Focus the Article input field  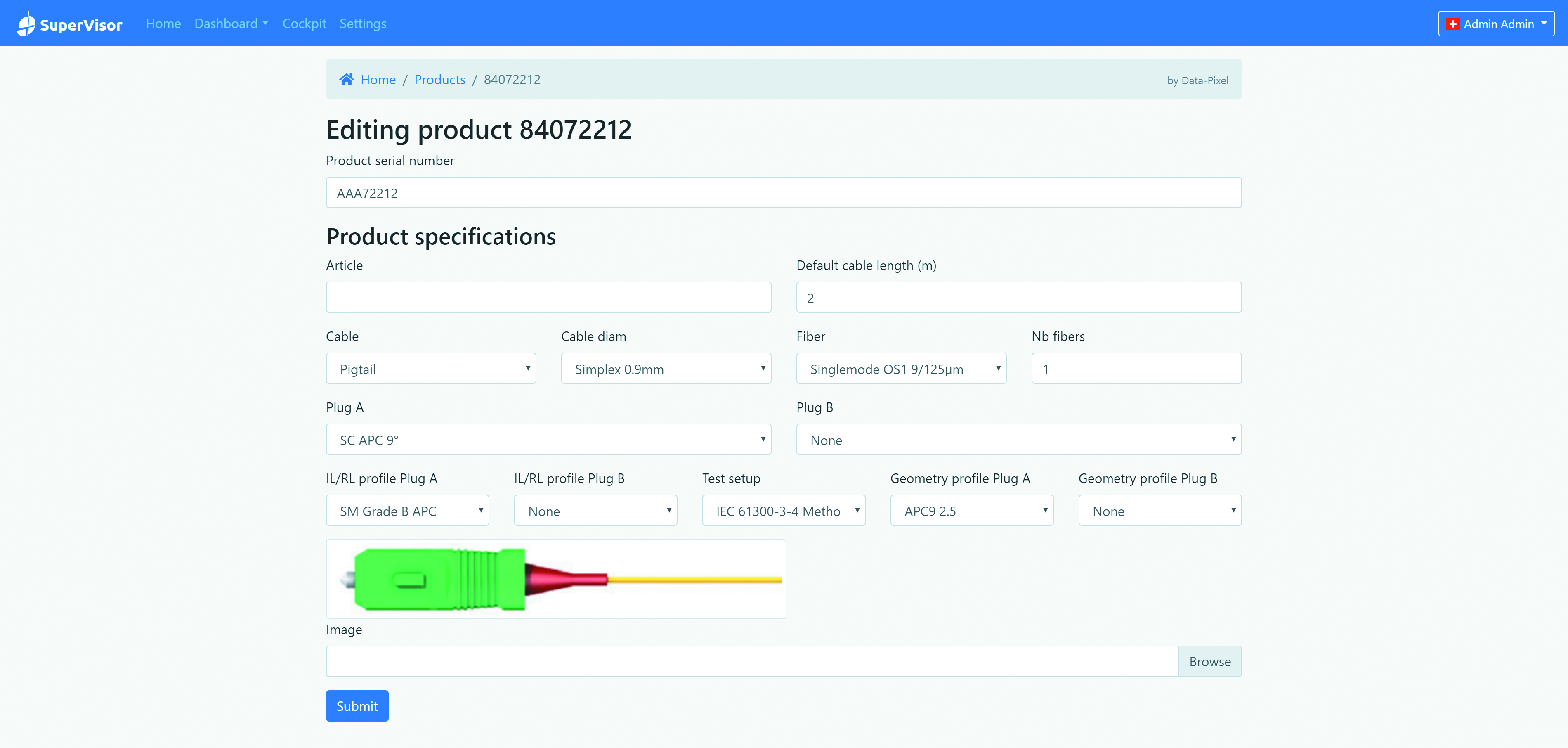(548, 297)
